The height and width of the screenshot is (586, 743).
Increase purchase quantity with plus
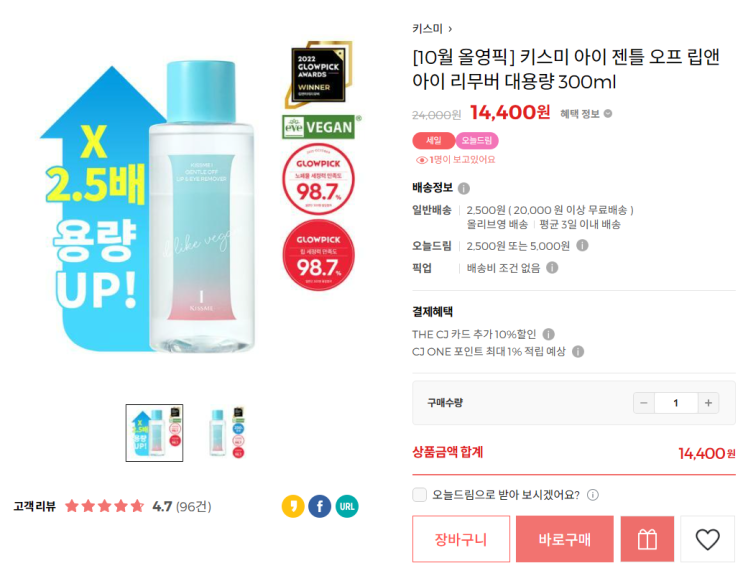click(x=708, y=403)
